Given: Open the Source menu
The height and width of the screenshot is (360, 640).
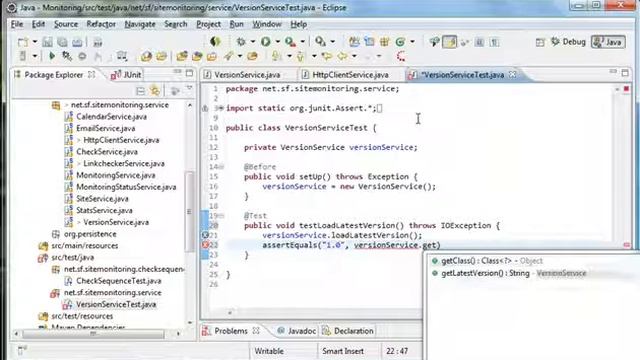Looking at the screenshot, I should [x=66, y=24].
